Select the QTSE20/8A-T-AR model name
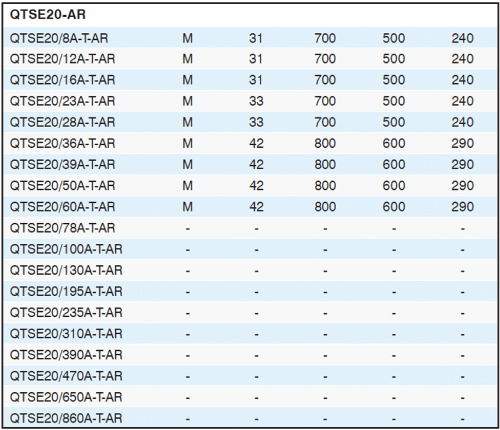The image size is (500, 430). [59, 38]
